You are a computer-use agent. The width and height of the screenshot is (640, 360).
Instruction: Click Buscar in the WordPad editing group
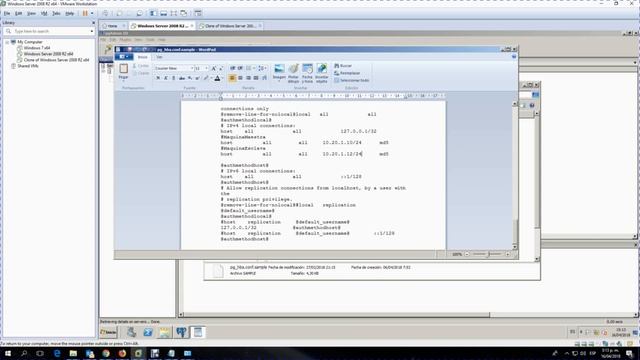(343, 66)
